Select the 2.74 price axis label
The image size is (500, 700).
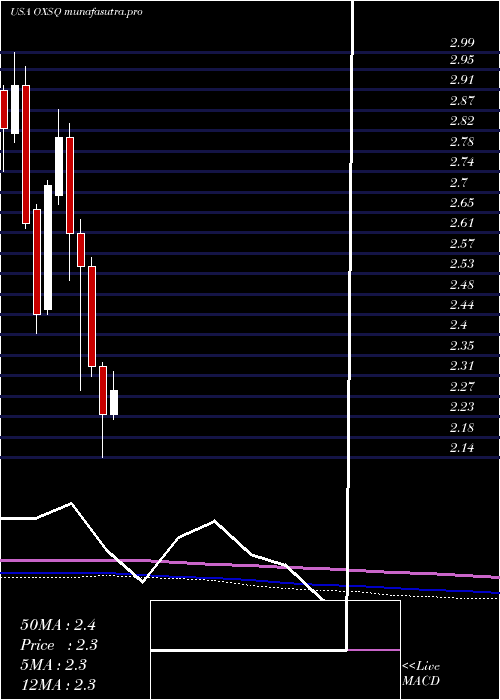pyautogui.click(x=462, y=162)
